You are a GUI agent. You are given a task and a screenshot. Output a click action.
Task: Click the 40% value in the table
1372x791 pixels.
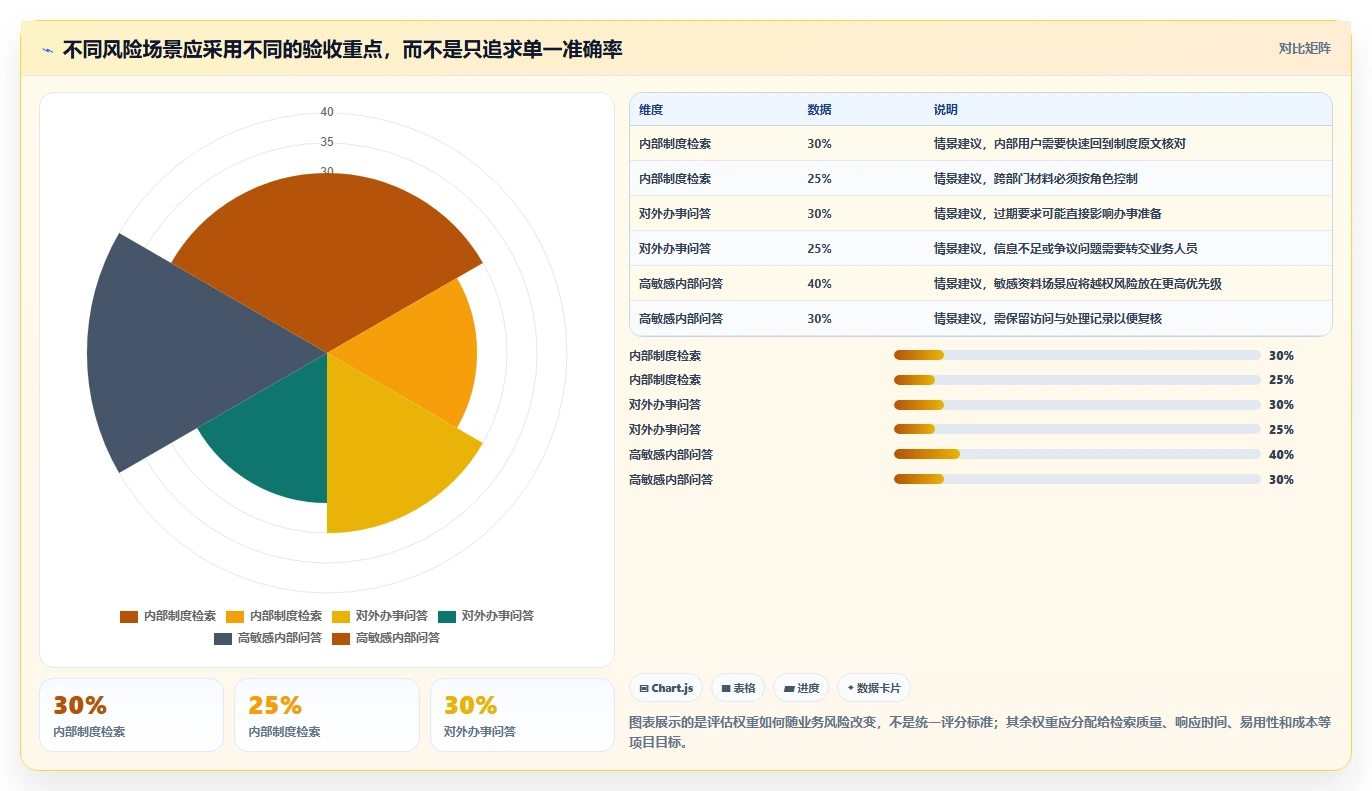coord(819,284)
